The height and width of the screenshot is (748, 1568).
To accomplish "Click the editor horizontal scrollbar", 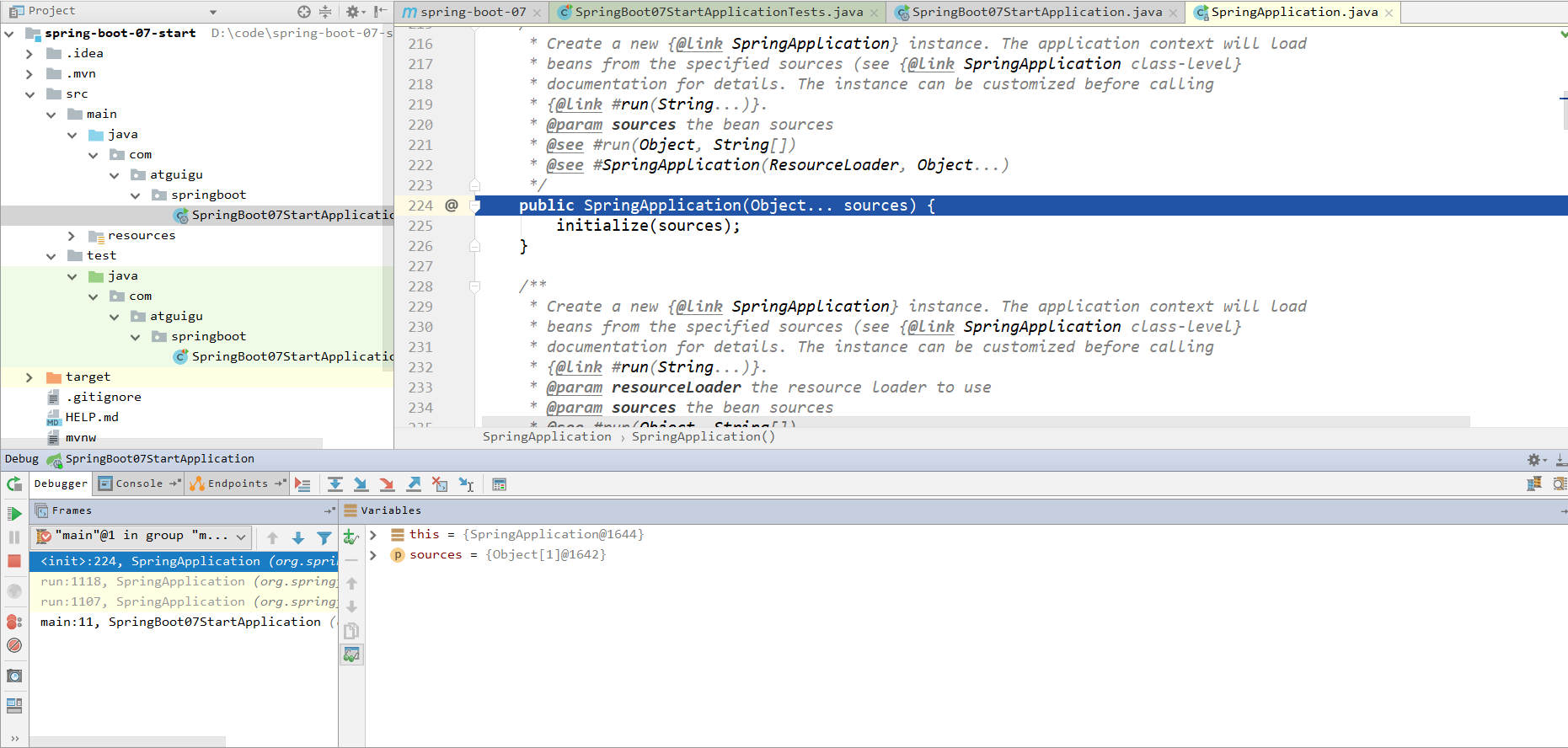I will coord(976,421).
